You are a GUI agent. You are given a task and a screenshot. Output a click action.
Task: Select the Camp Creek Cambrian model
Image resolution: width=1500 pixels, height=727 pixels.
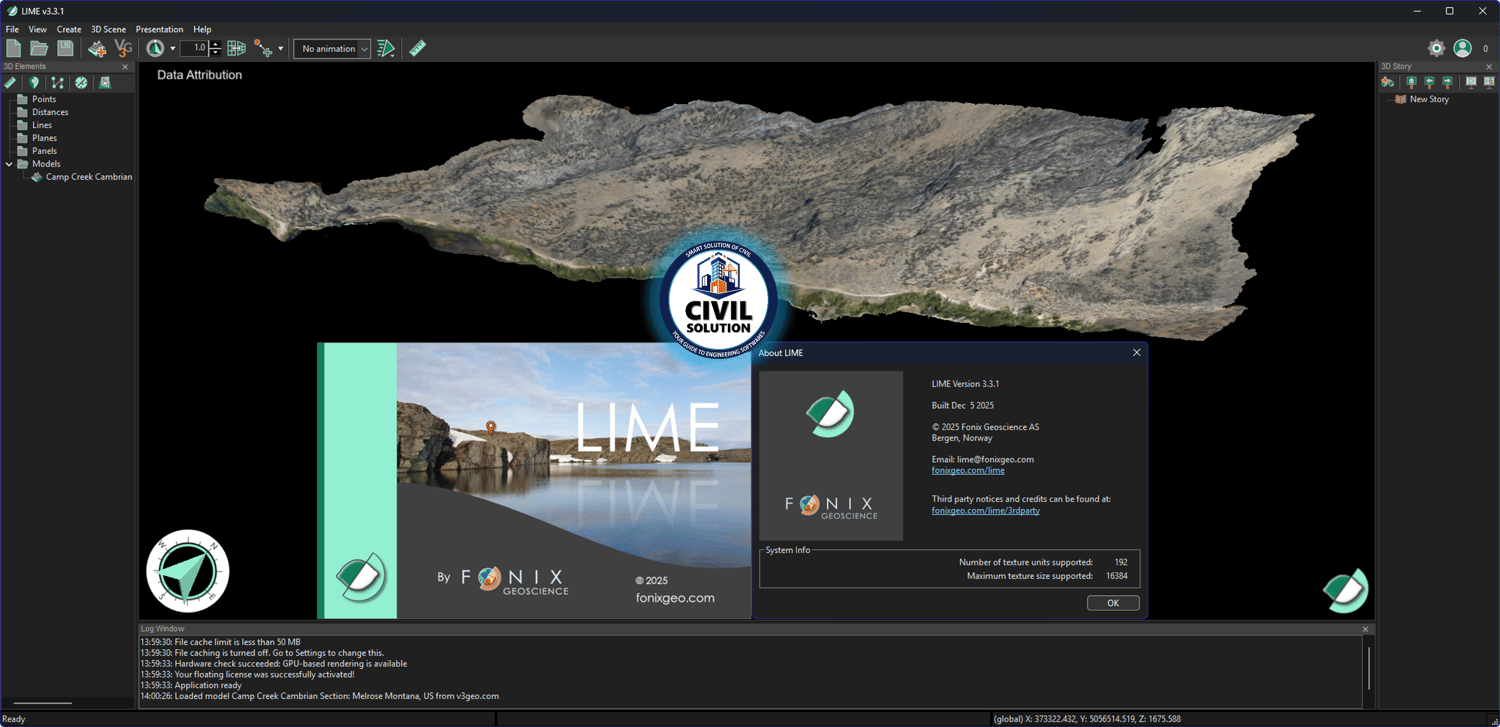click(x=89, y=177)
